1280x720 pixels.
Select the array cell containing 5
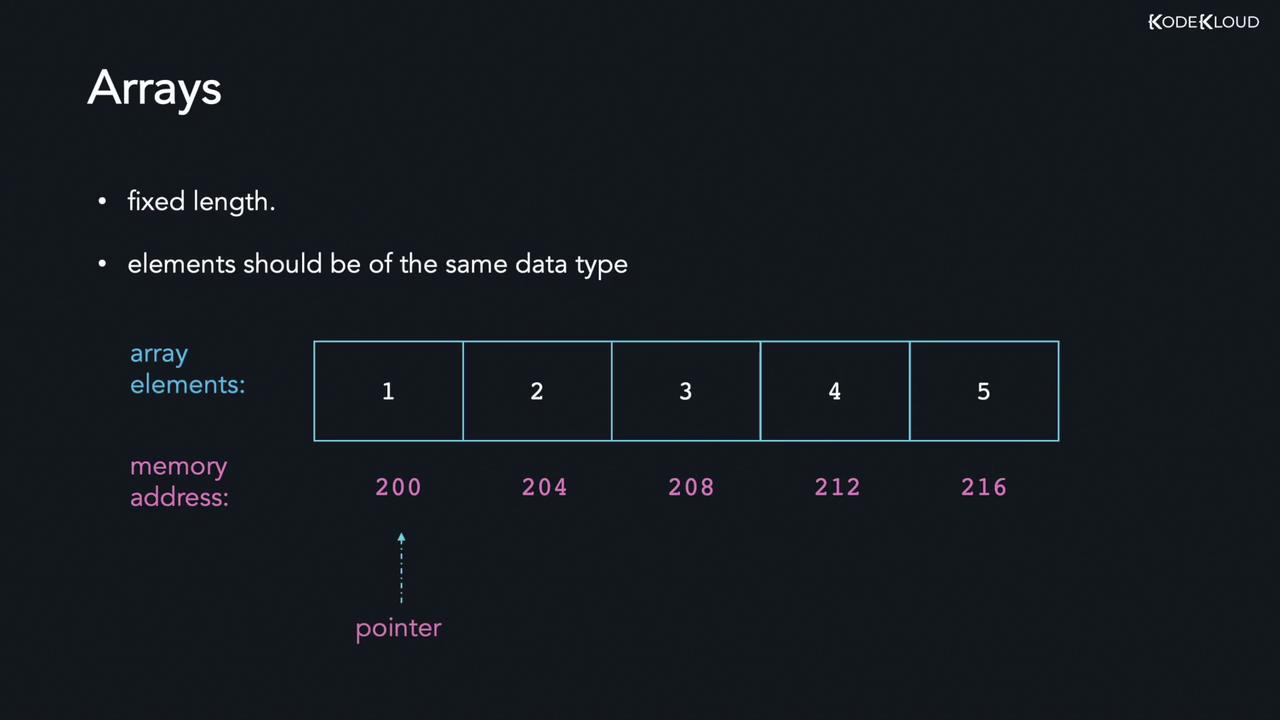tap(984, 391)
